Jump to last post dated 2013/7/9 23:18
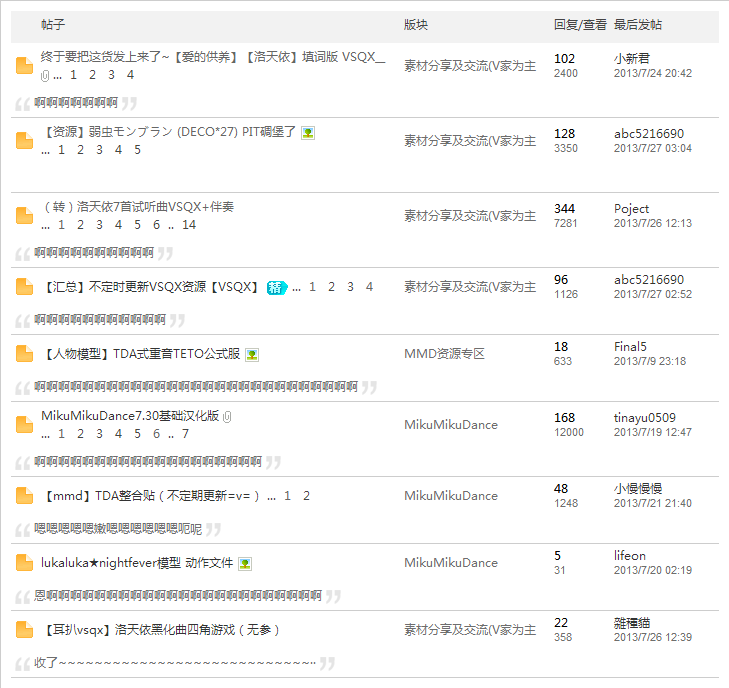 point(649,361)
